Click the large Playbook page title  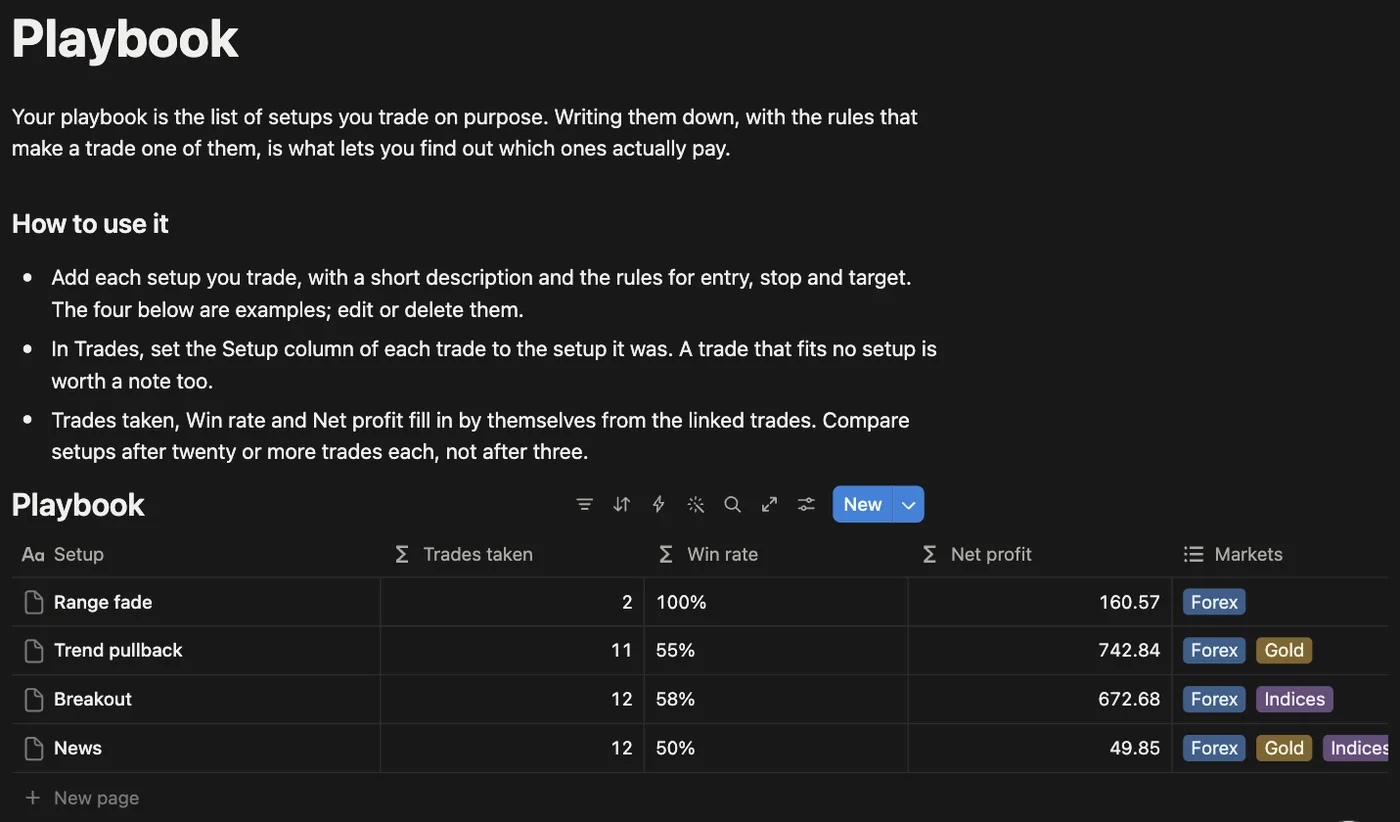pyautogui.click(x=125, y=38)
